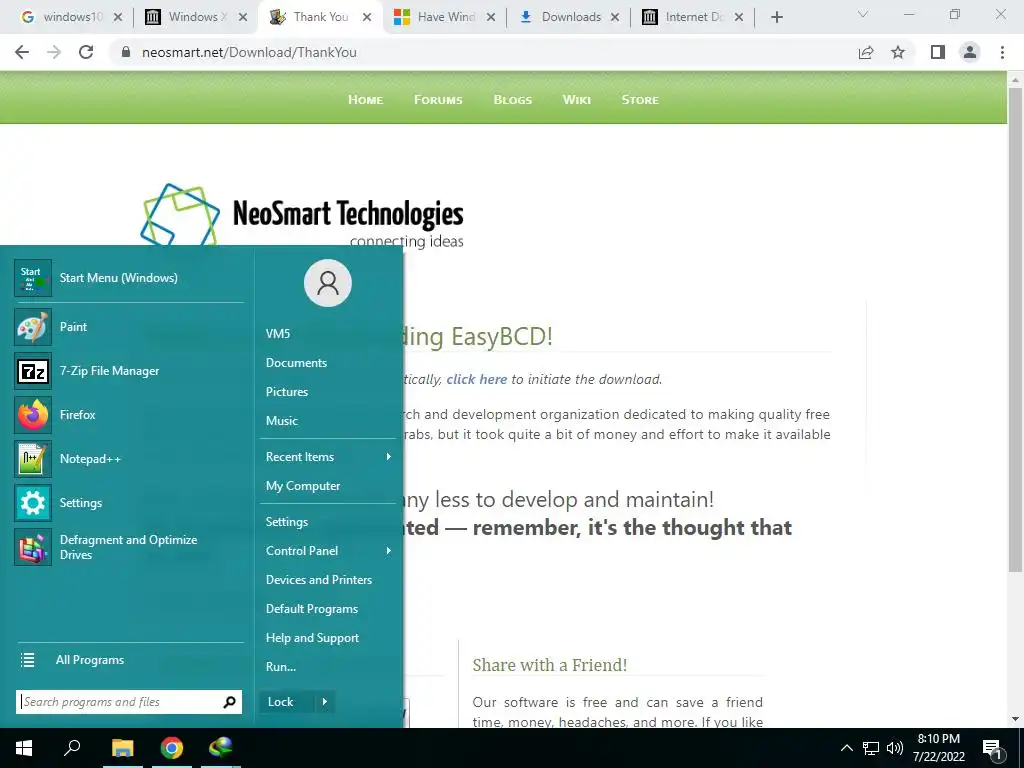
Task: Open the network tray icon
Action: click(x=871, y=748)
